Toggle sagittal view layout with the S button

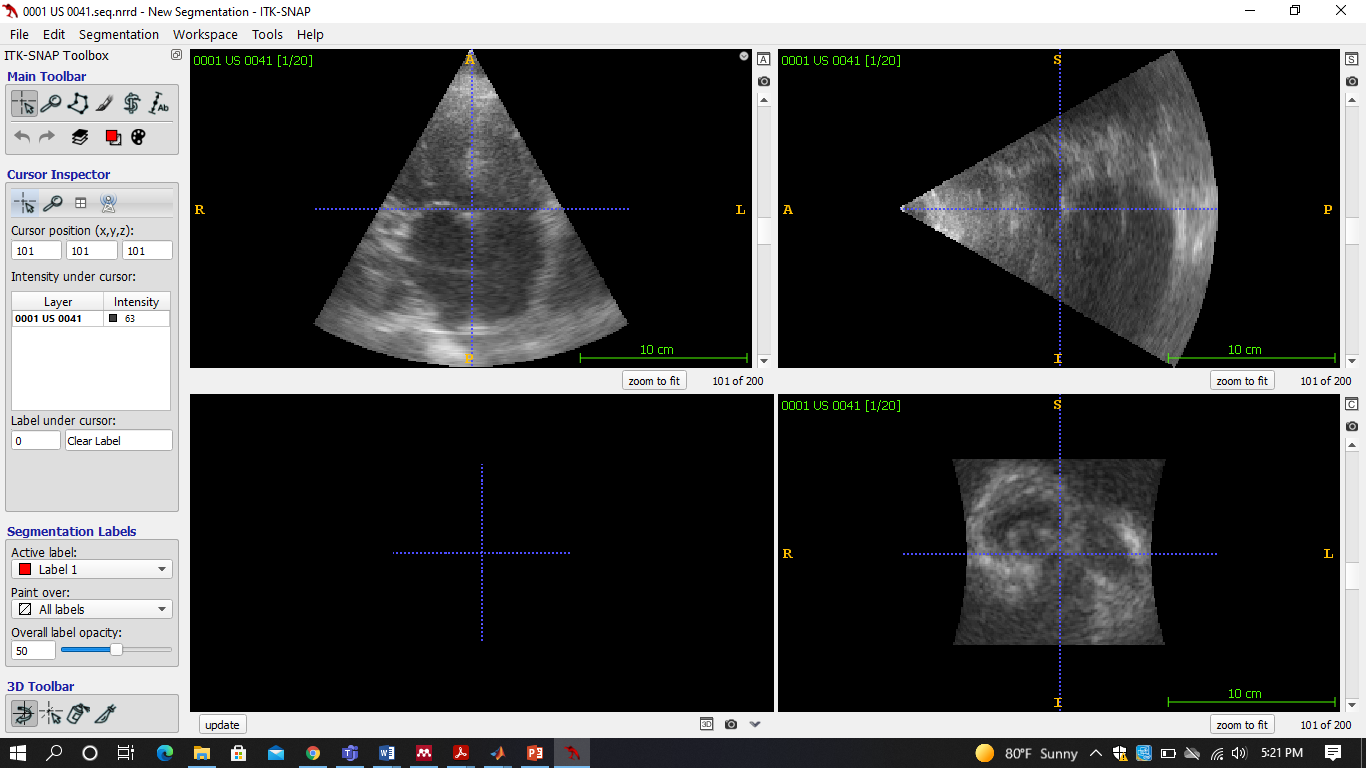(1352, 60)
